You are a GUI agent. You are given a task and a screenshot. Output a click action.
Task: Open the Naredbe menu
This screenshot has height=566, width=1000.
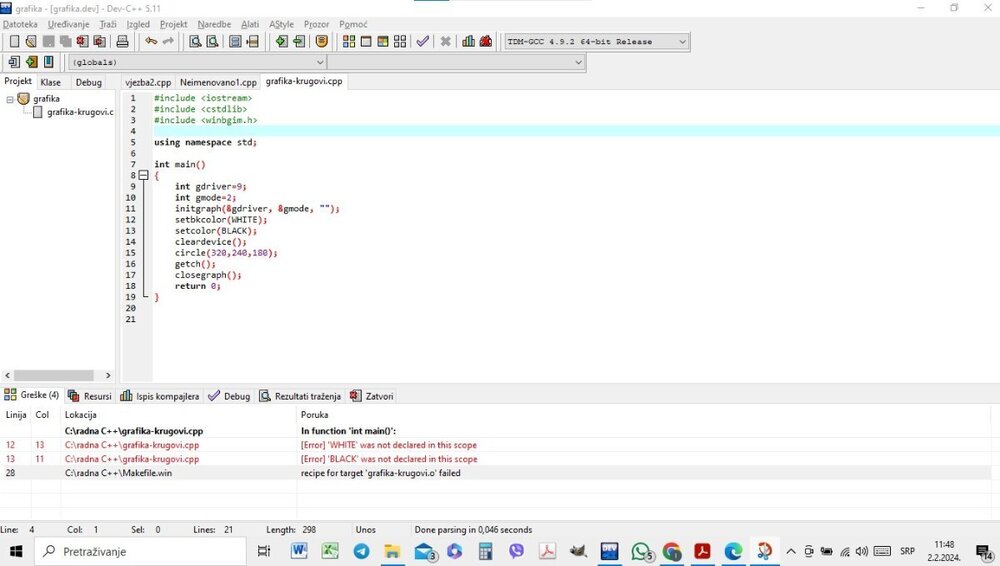214,24
